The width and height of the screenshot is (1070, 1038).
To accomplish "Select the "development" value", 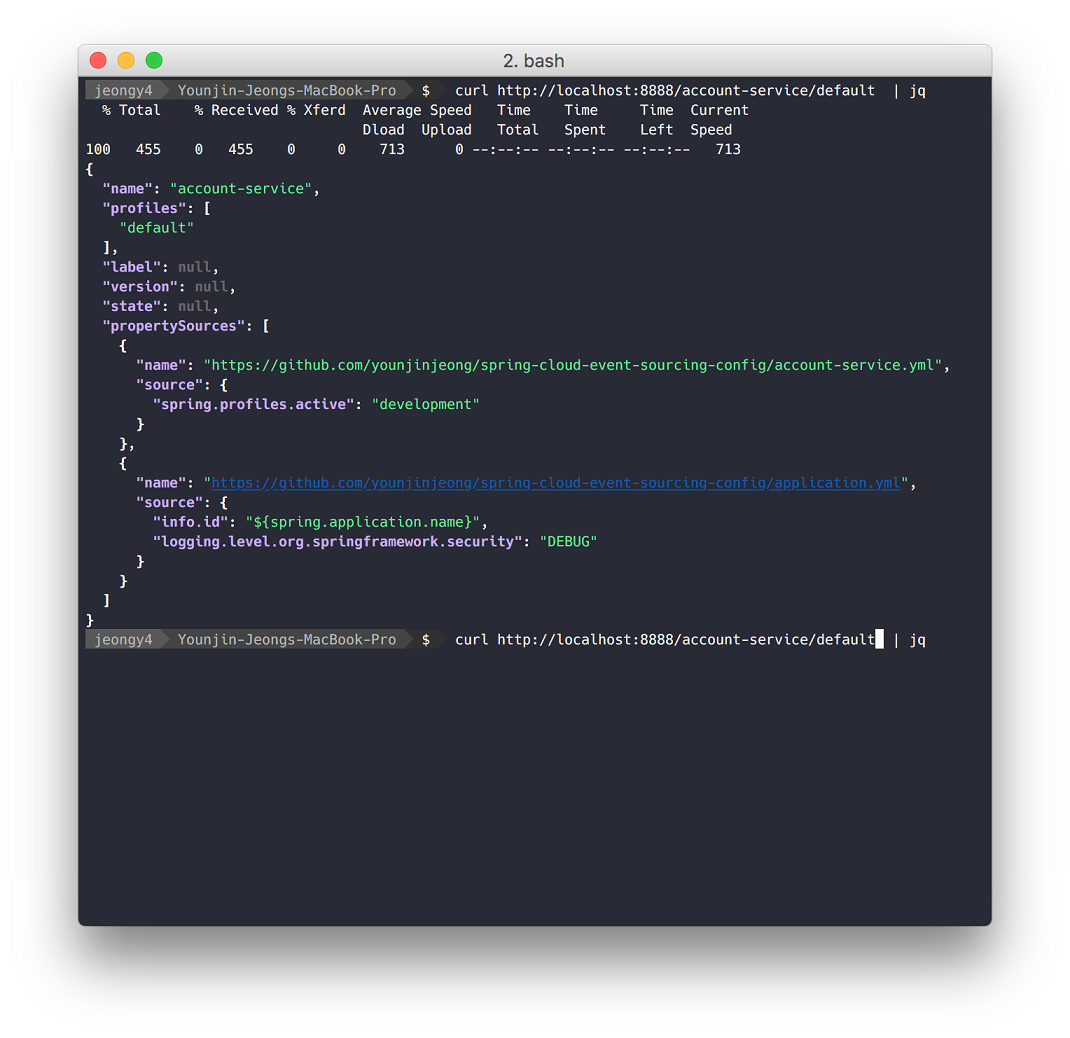I will click(x=426, y=404).
